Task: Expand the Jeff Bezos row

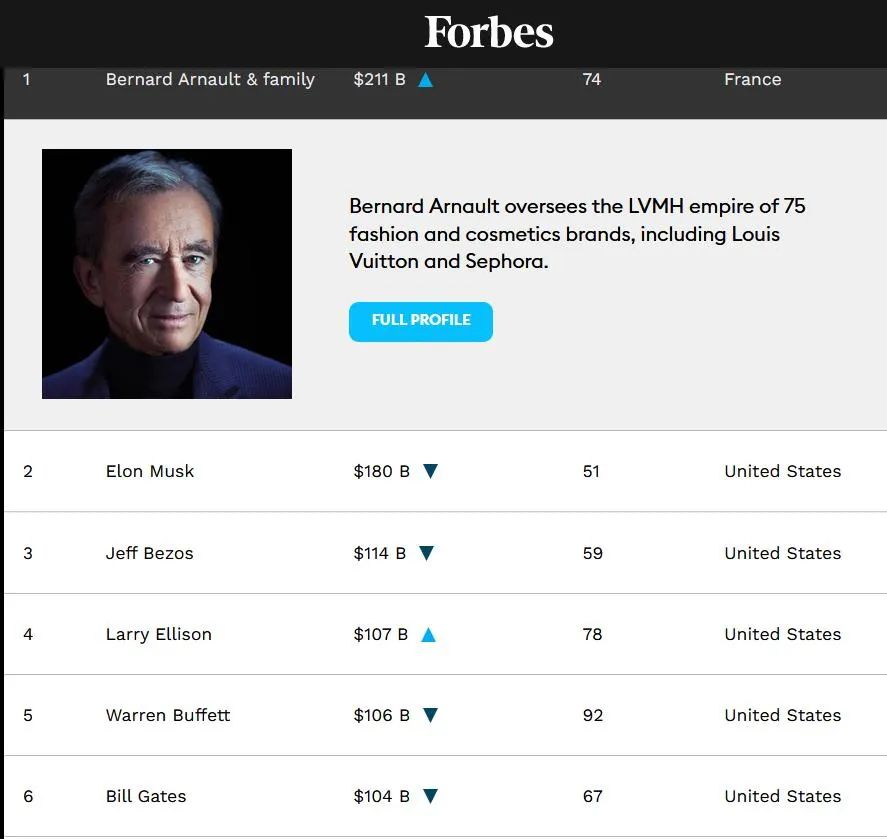Action: tap(150, 553)
